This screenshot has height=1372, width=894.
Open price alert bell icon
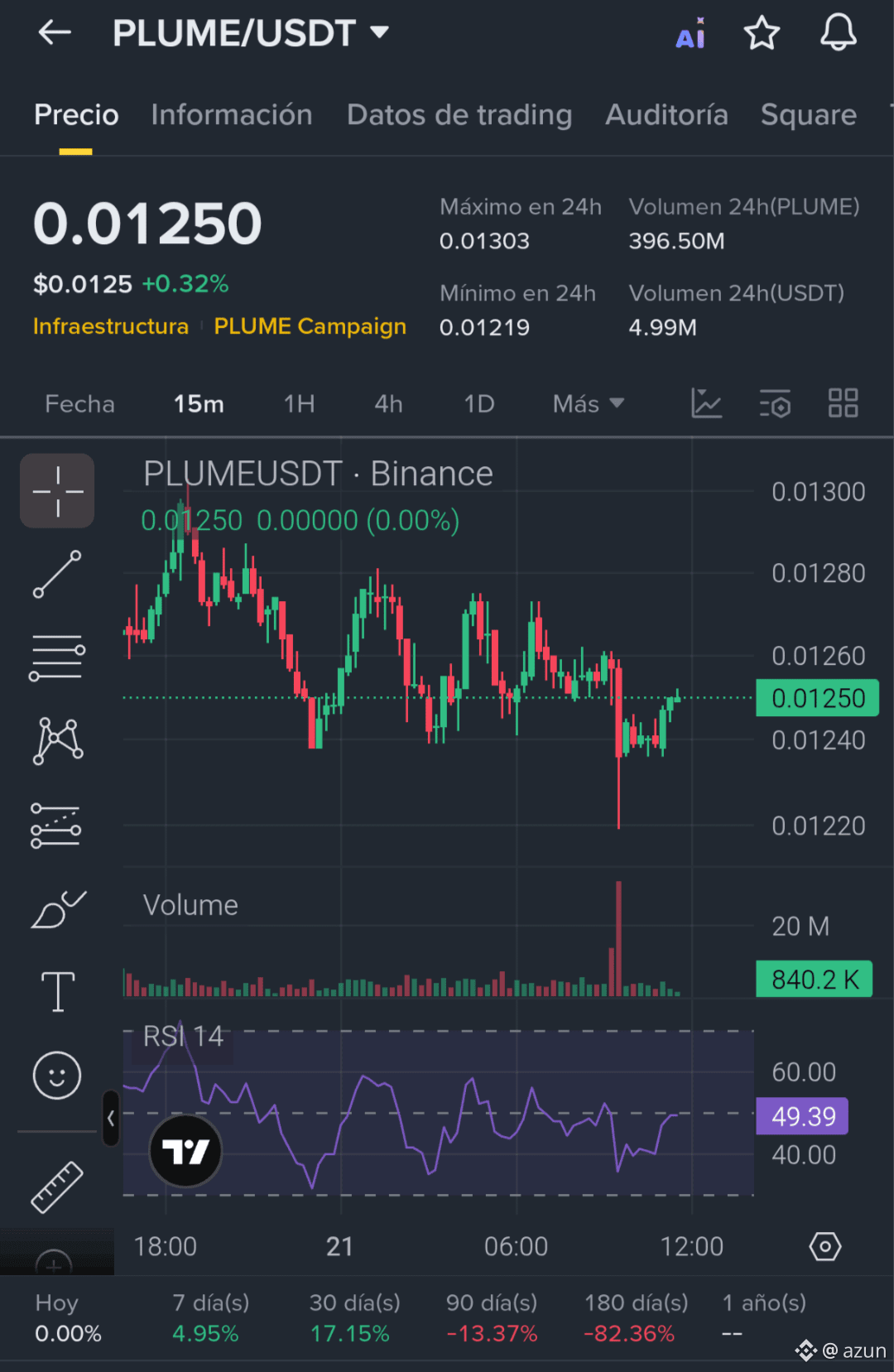point(838,32)
